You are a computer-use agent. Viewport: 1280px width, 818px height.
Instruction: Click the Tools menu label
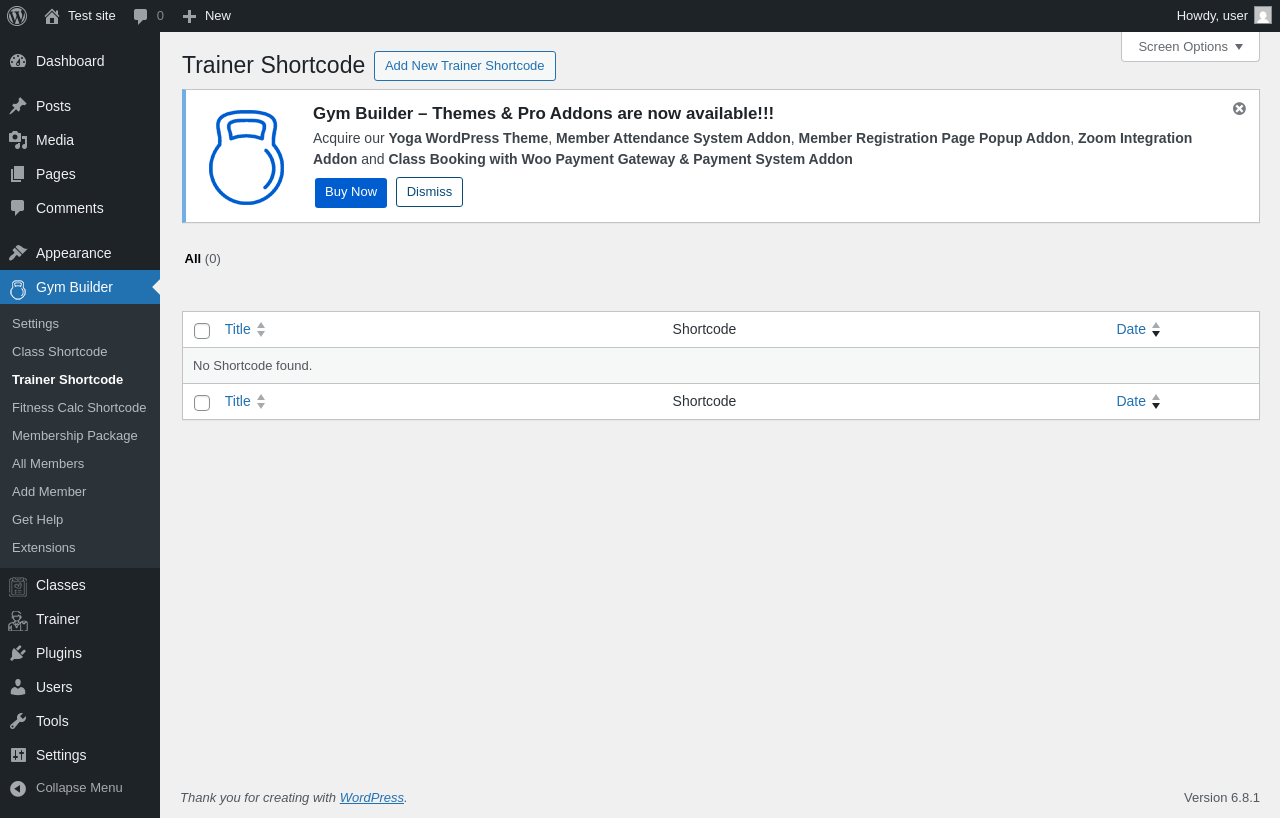[x=52, y=721]
